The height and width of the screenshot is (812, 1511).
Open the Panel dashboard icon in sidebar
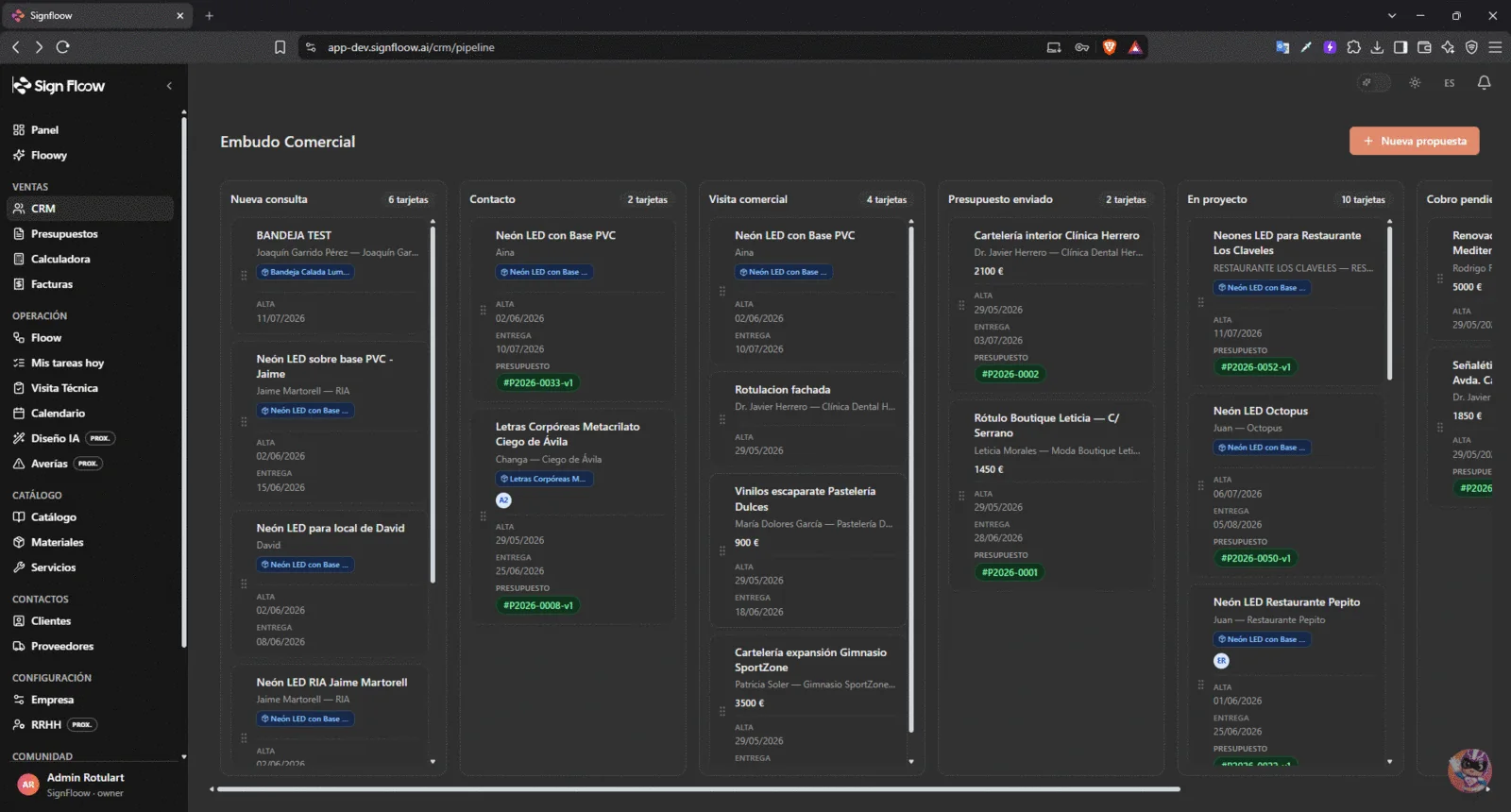pos(19,130)
